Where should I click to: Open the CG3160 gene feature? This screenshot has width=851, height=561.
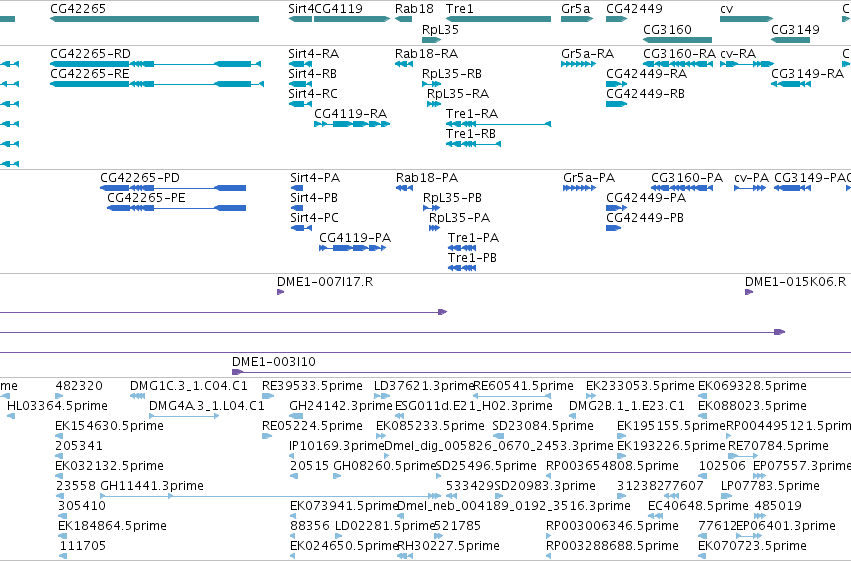pos(677,40)
